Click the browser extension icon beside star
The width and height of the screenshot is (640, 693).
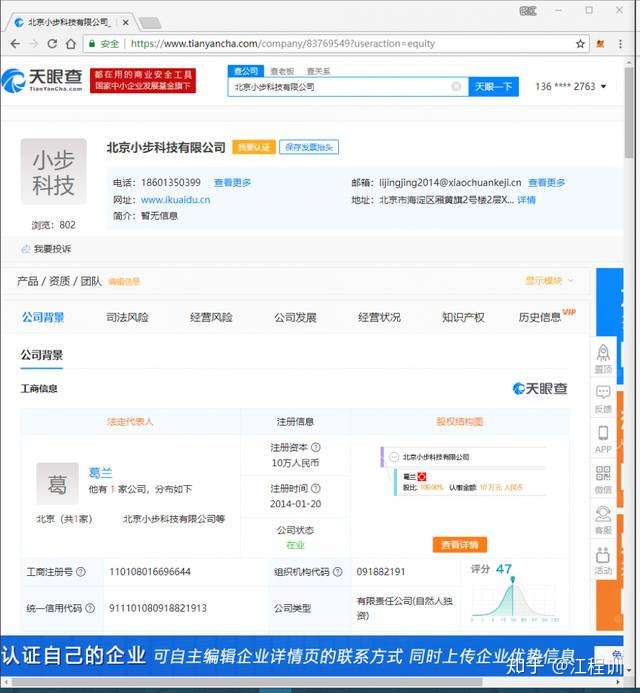click(x=600, y=44)
